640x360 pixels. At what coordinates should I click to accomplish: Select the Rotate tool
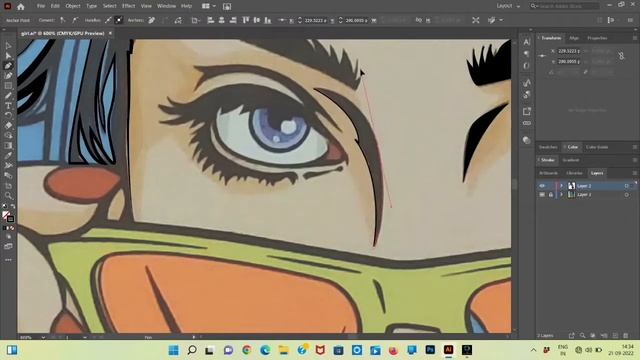click(8, 116)
